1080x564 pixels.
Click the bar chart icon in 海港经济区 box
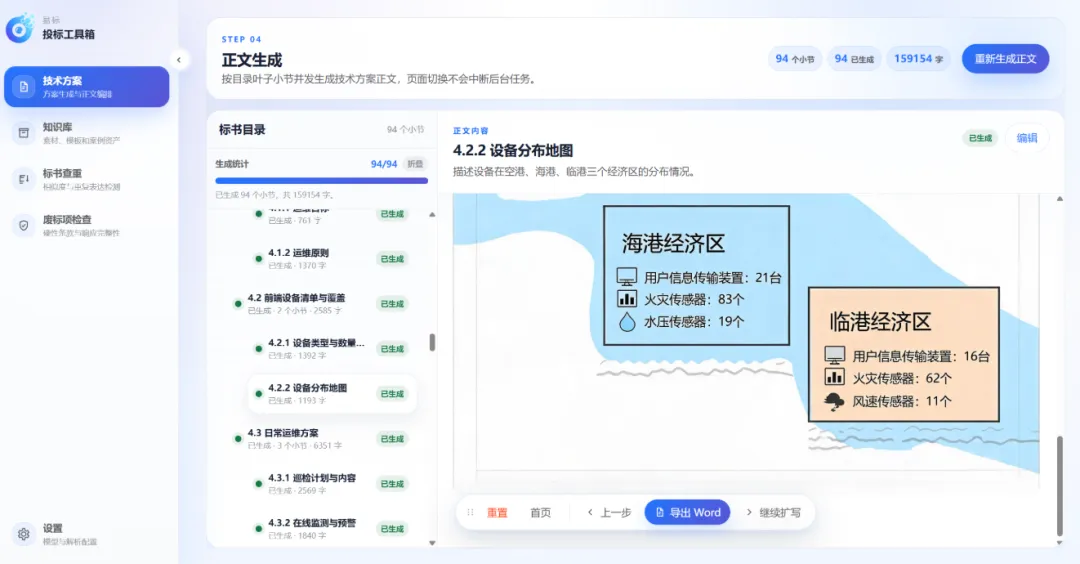click(x=627, y=299)
